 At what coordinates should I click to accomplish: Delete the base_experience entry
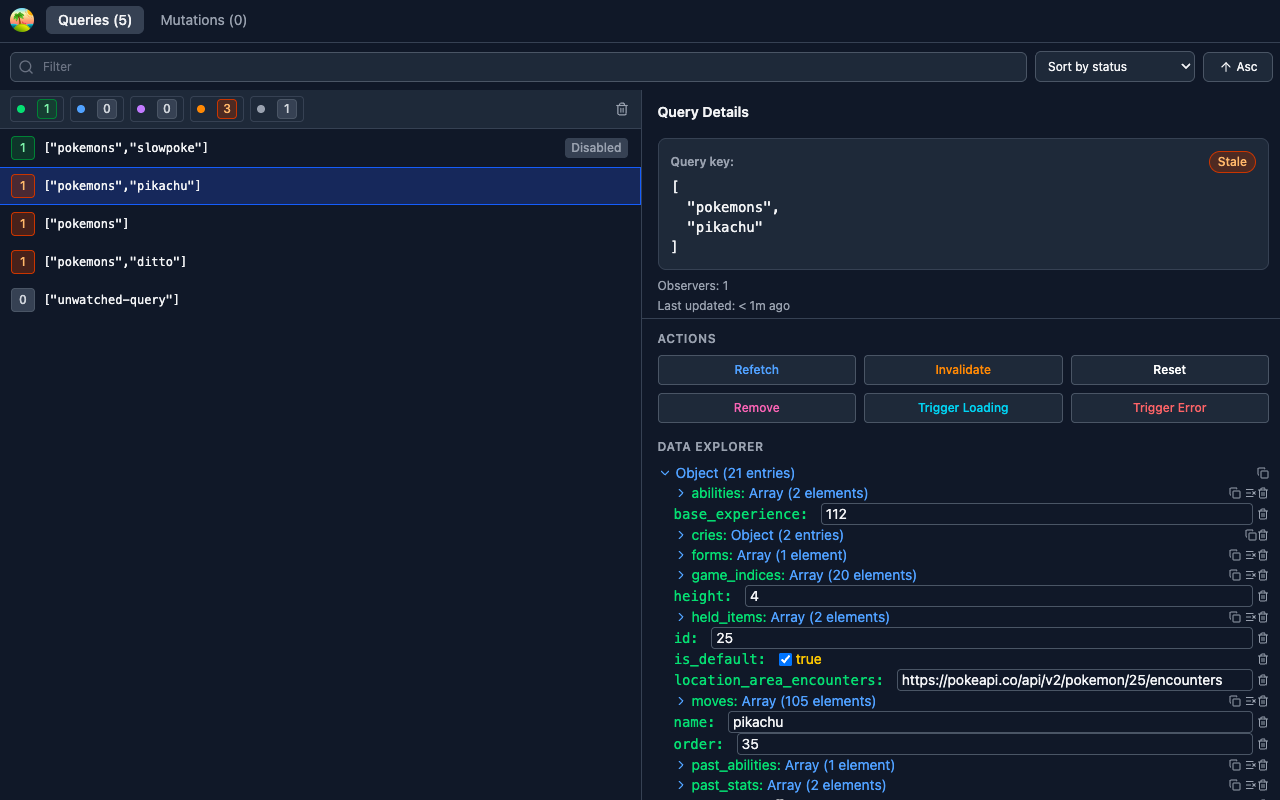pyautogui.click(x=1263, y=514)
